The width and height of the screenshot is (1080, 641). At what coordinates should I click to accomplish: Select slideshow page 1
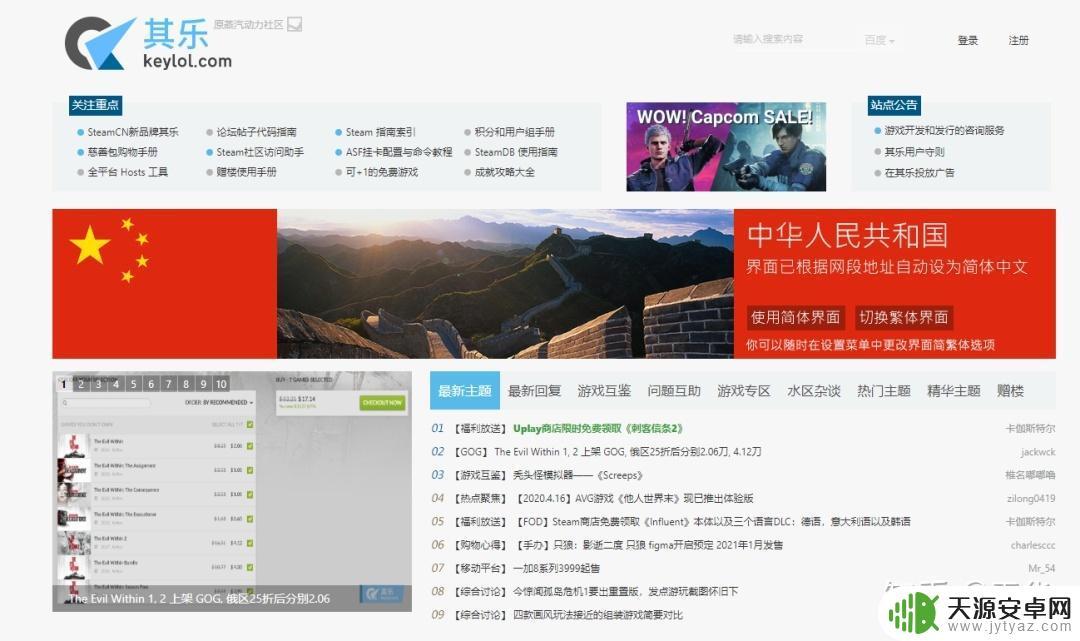tap(64, 384)
